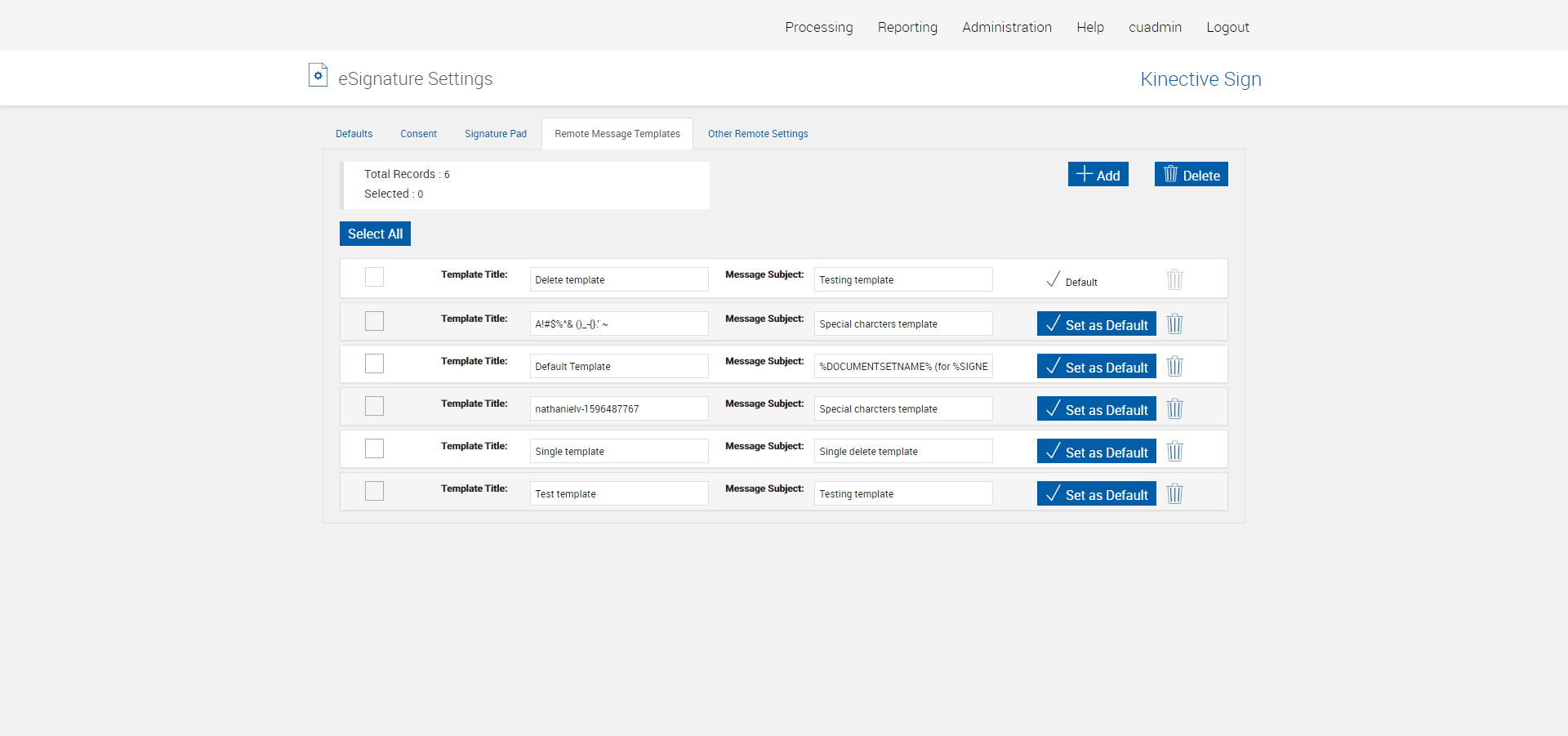Add a new message template
The height and width of the screenshot is (736, 1568).
[x=1098, y=174]
